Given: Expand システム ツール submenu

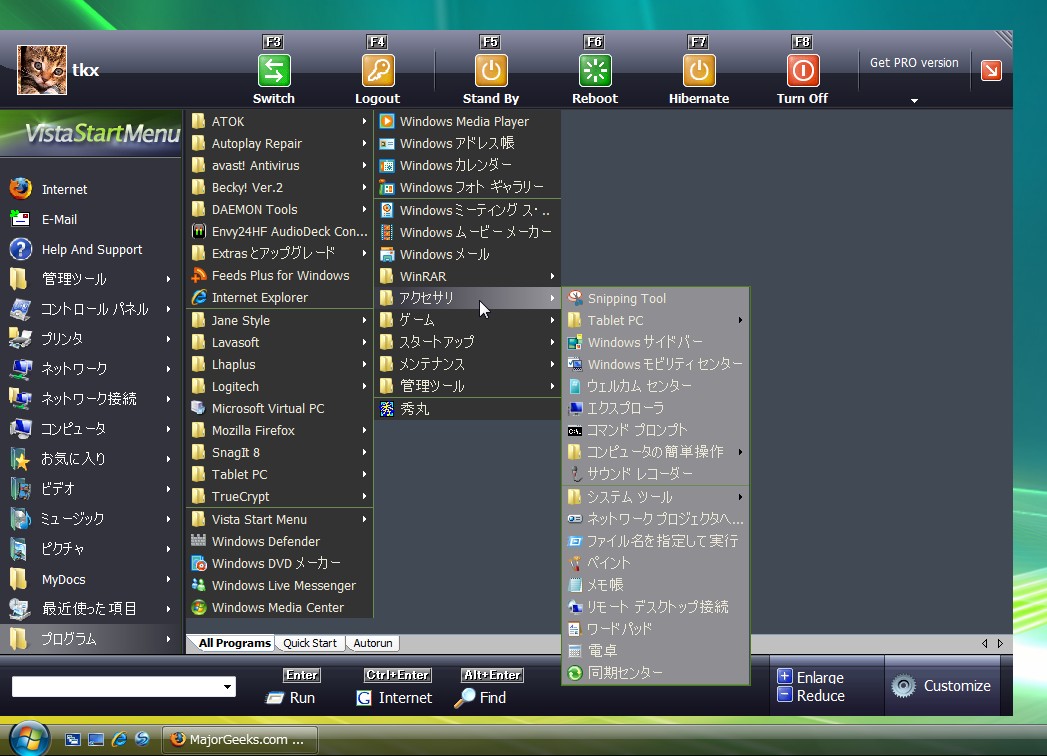Looking at the screenshot, I should tap(656, 497).
